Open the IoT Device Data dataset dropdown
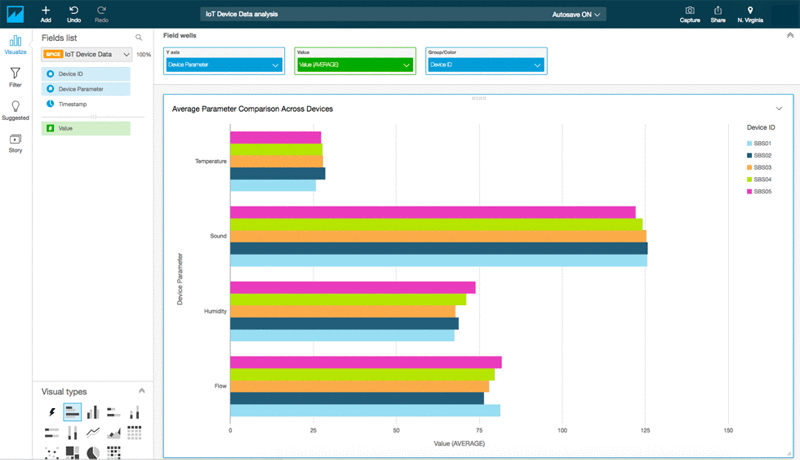The height and width of the screenshot is (460, 800). point(87,54)
